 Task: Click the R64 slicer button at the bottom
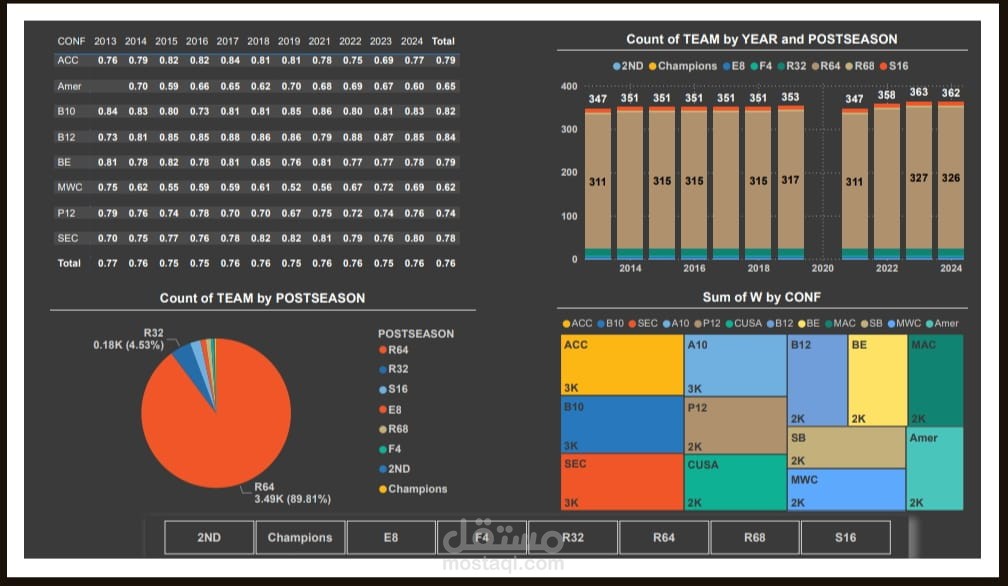[664, 537]
